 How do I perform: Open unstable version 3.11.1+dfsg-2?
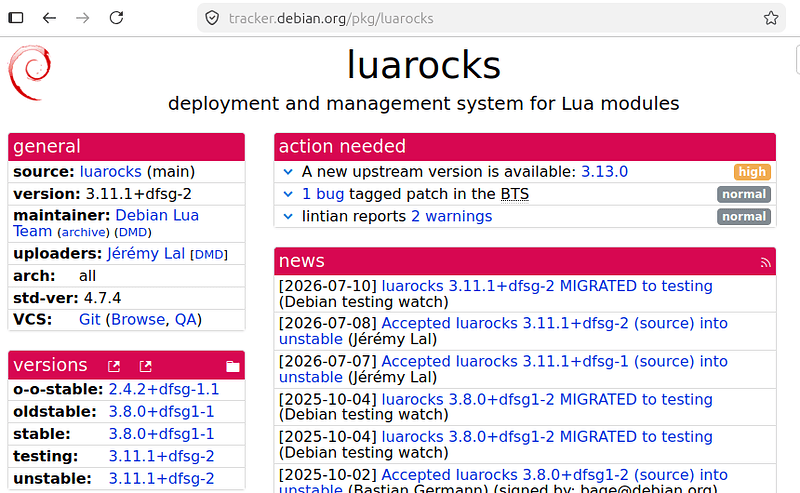161,479
